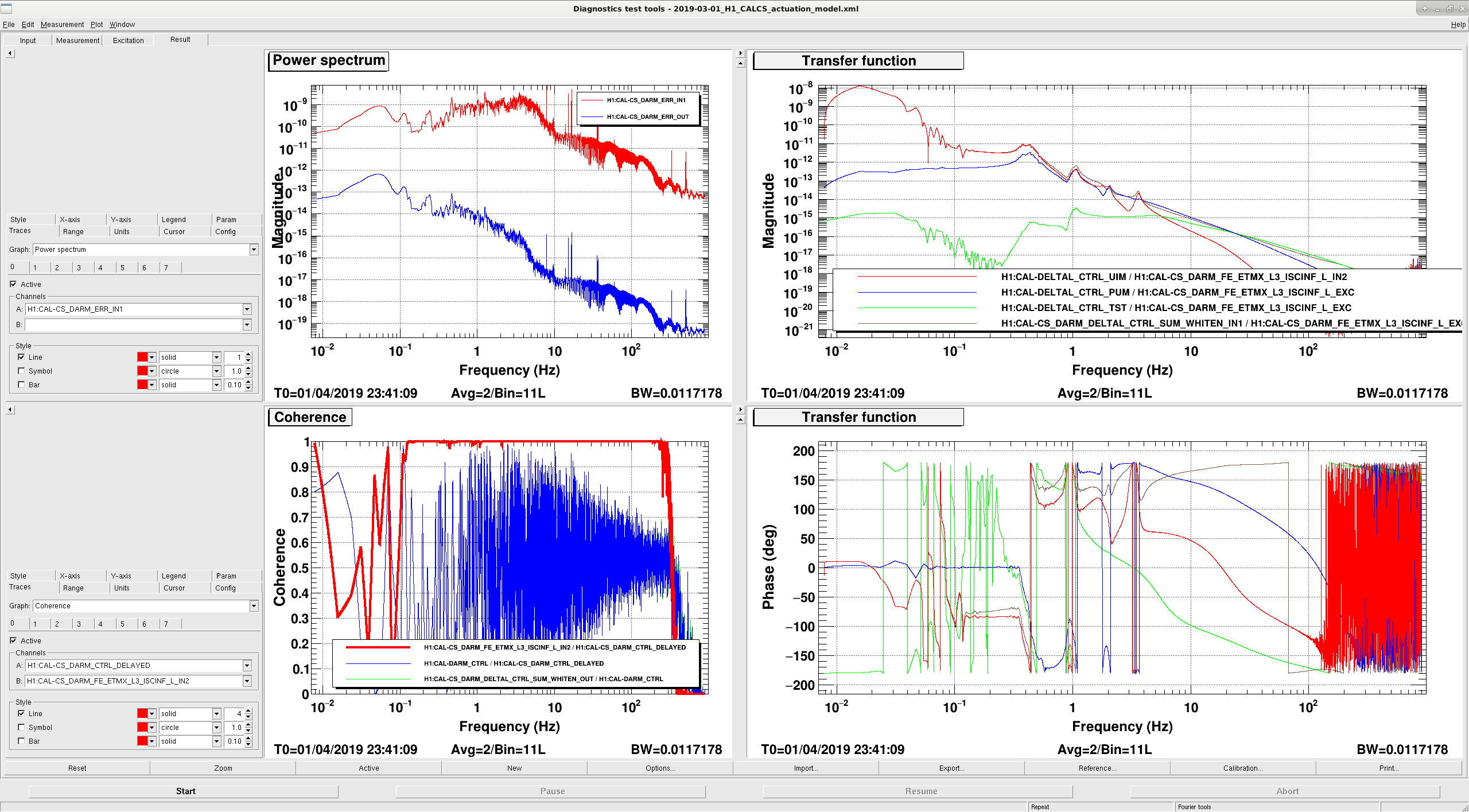This screenshot has width=1469, height=812.
Task: Switch to the Excitation tab
Action: tap(128, 40)
